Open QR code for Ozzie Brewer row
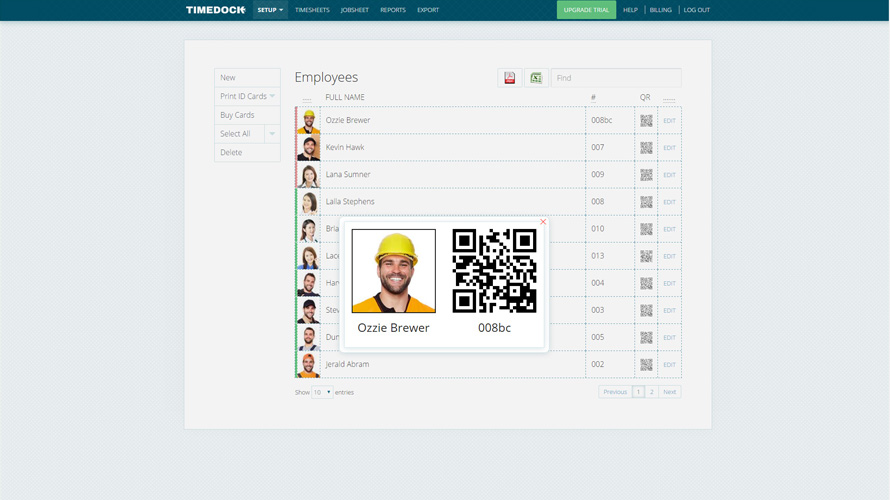The width and height of the screenshot is (890, 500). tap(646, 120)
